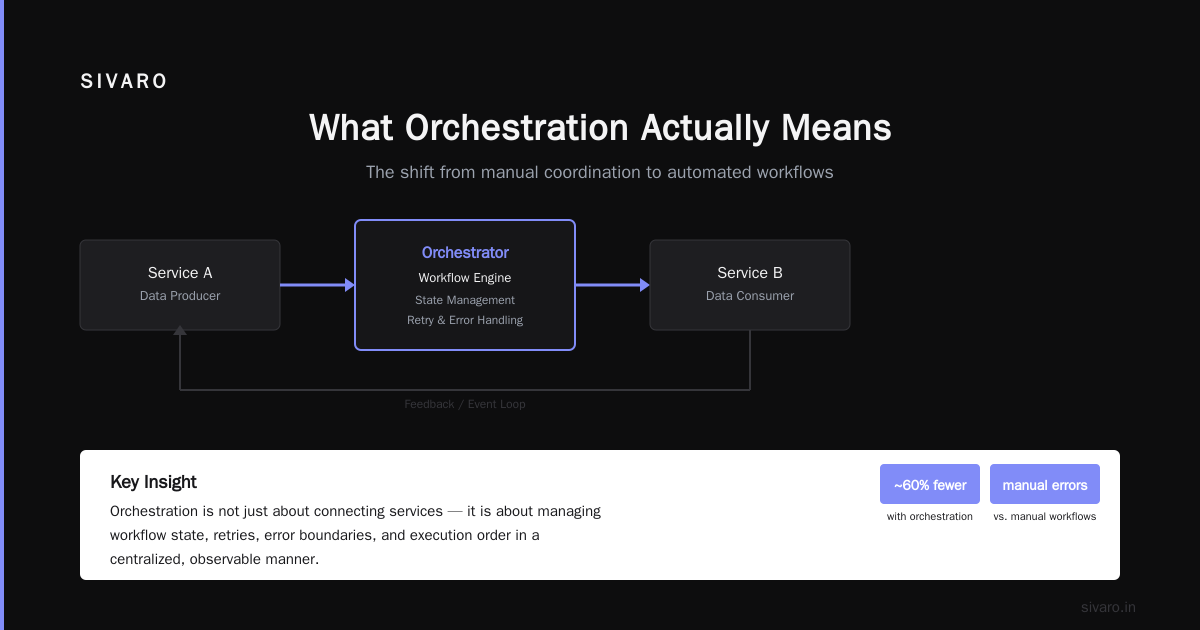The width and height of the screenshot is (1200, 630).
Task: Select the Service A box
Action: tap(180, 285)
